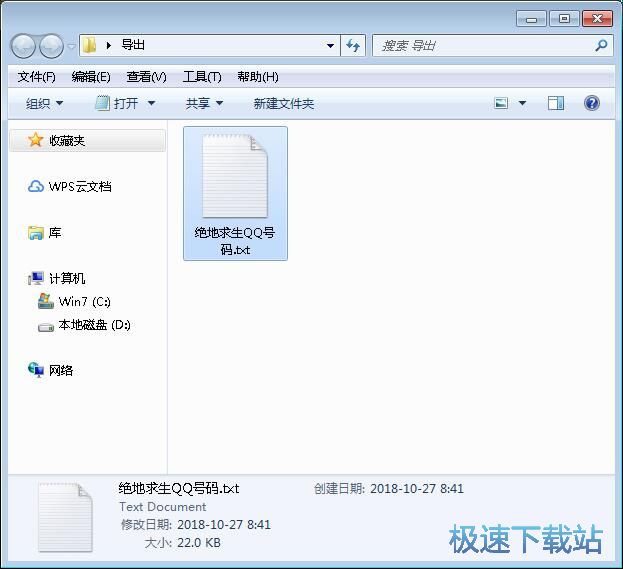This screenshot has width=623, height=569.
Task: Open the 帮助(H) menu
Action: pos(258,76)
